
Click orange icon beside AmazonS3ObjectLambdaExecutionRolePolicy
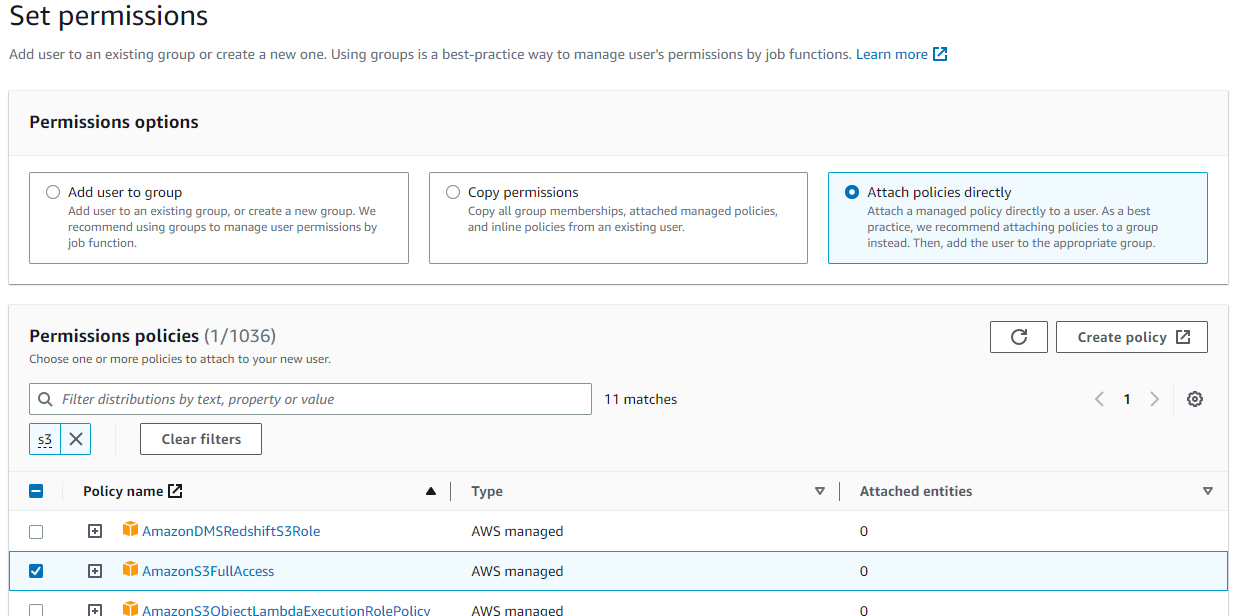130,609
